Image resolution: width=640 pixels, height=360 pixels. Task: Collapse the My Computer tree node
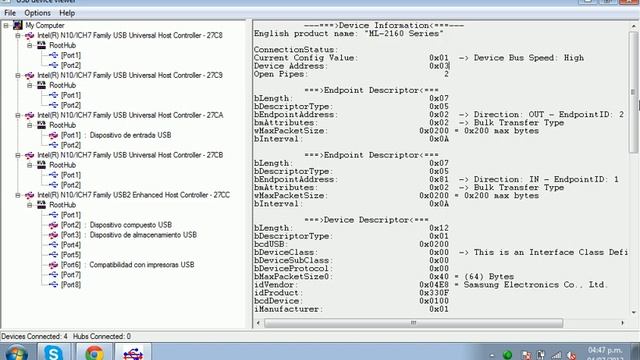[x=6, y=25]
